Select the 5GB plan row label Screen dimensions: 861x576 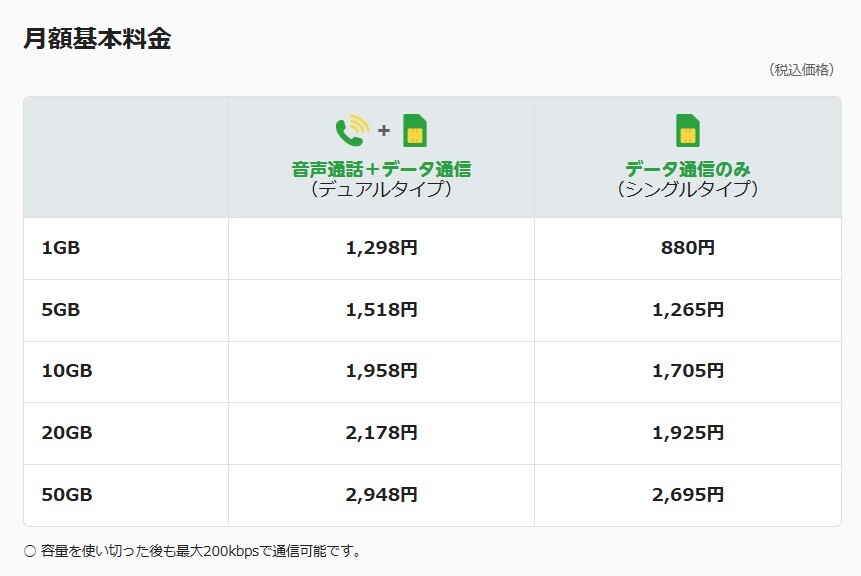pyautogui.click(x=60, y=310)
